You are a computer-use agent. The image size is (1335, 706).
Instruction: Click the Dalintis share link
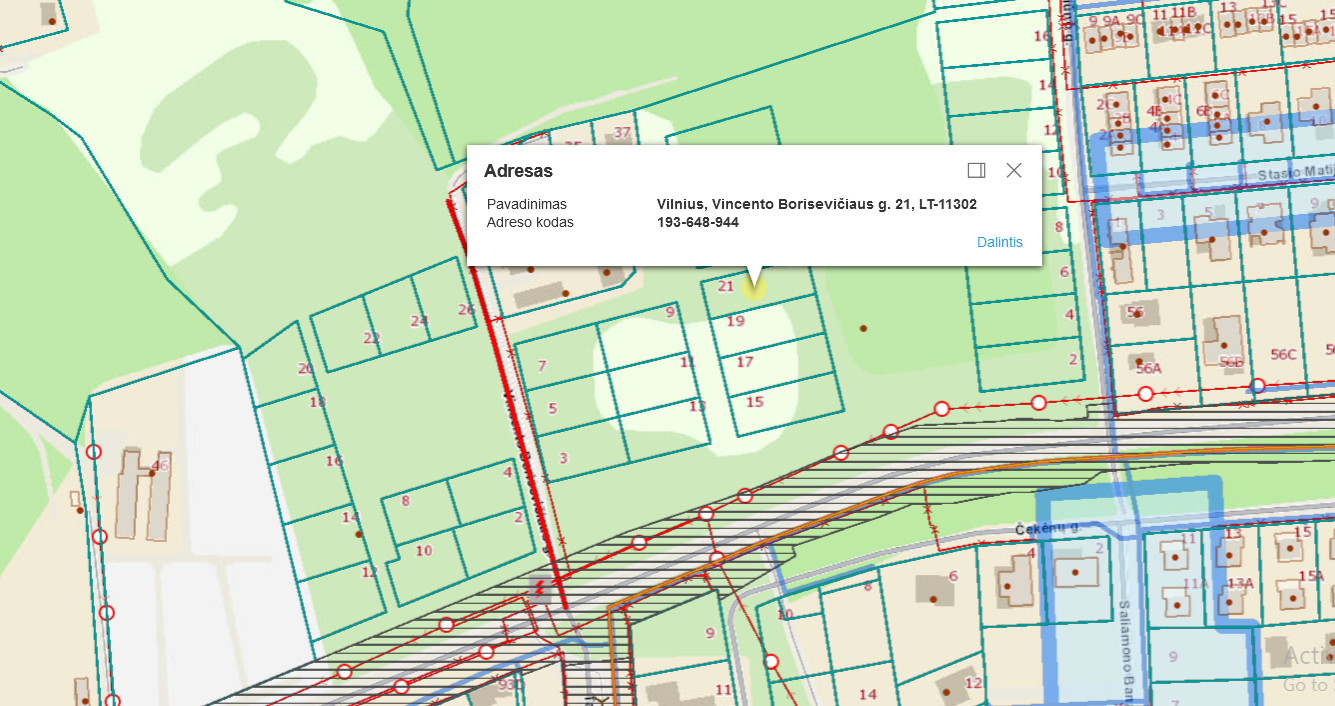(999, 242)
